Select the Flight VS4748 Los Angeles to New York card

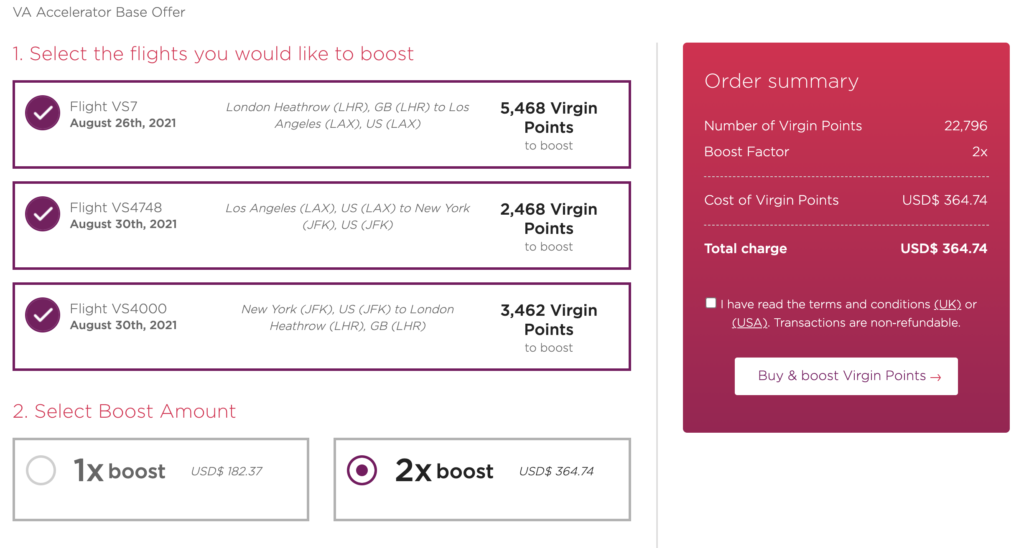tap(321, 225)
